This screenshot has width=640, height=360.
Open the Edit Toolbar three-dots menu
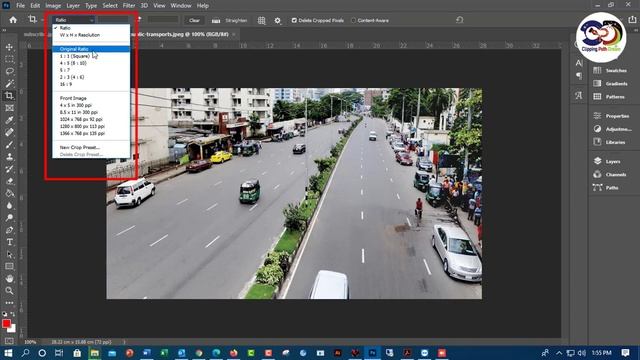click(x=9, y=303)
